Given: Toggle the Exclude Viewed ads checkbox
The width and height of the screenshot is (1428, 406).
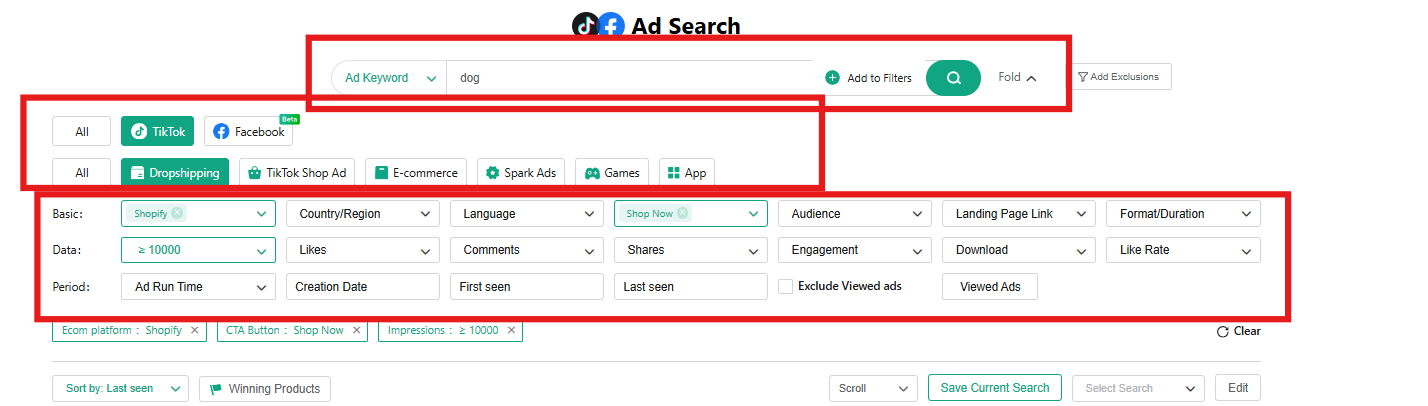Looking at the screenshot, I should point(786,286).
